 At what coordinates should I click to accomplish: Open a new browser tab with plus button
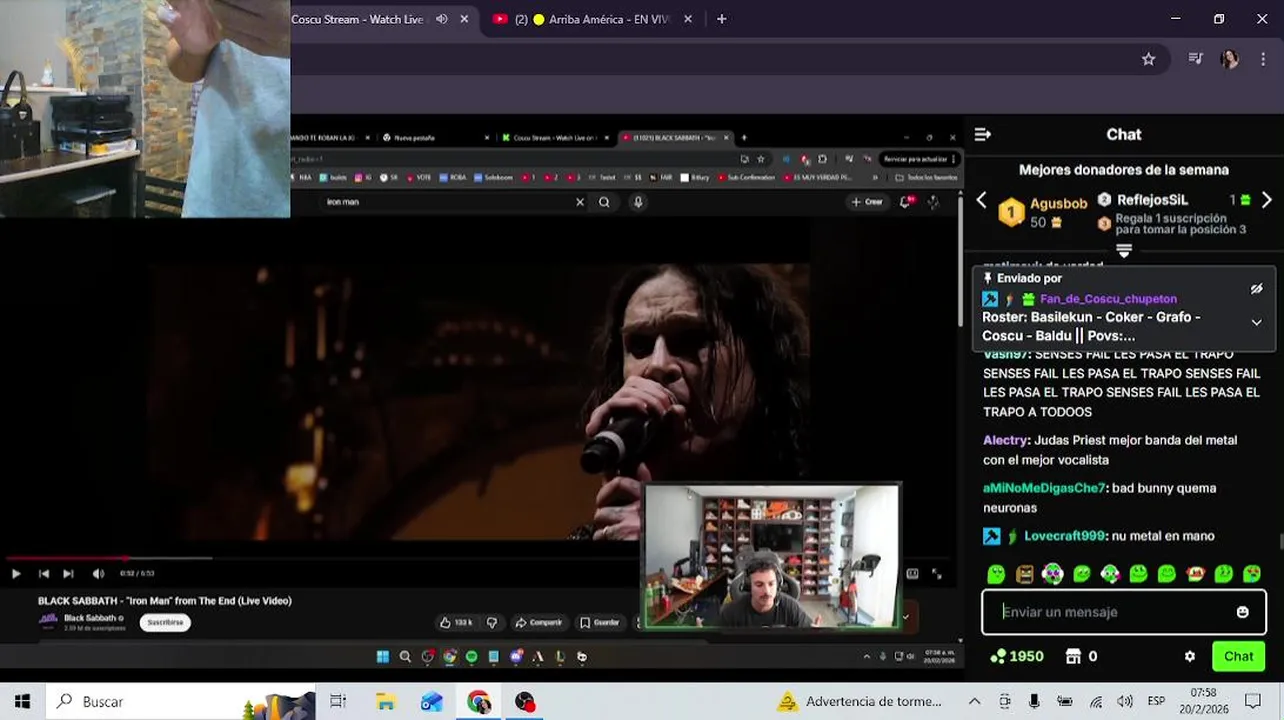(x=721, y=19)
